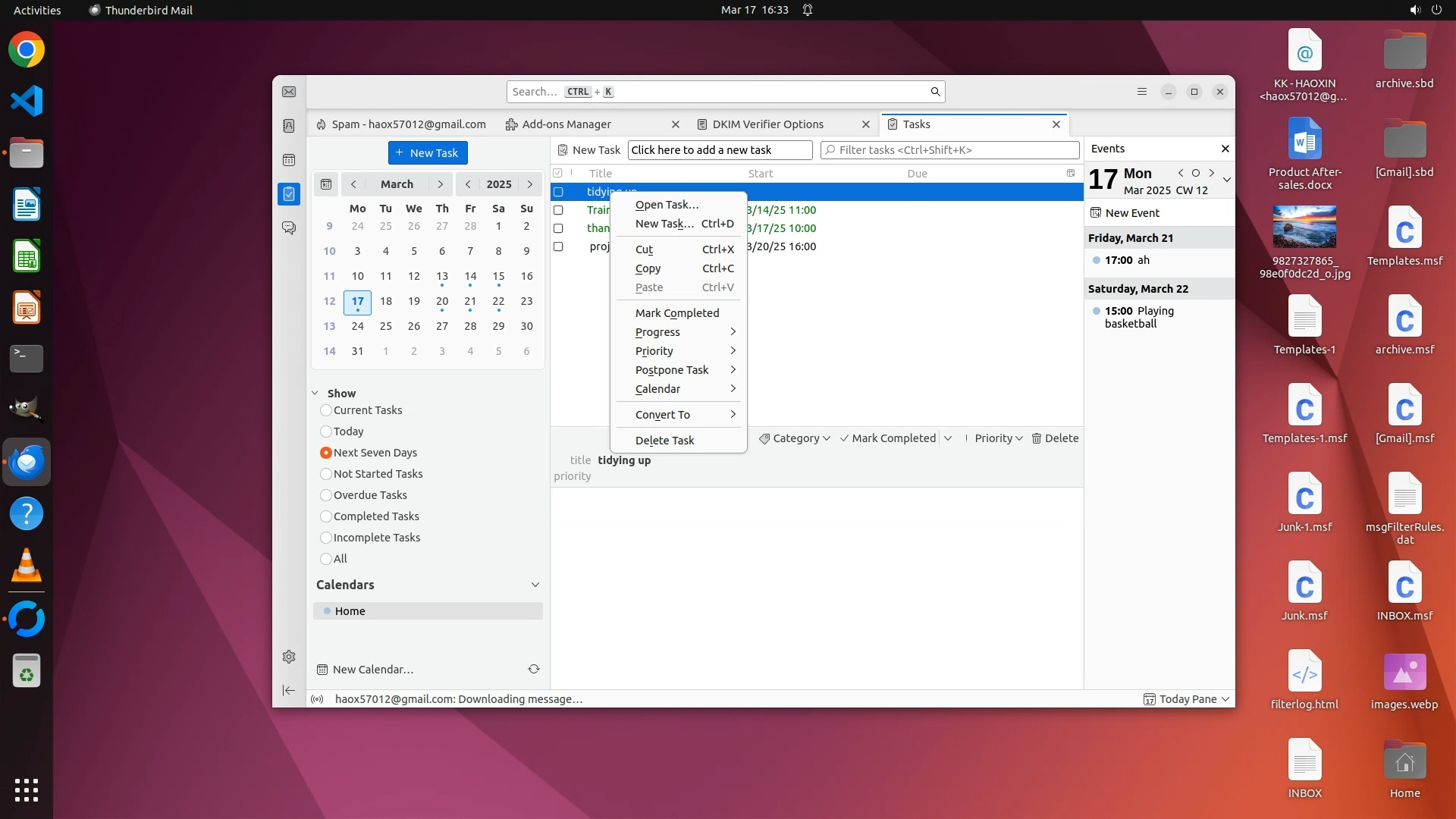Open the Address Book sidebar icon
The height and width of the screenshot is (819, 1456).
(x=289, y=126)
